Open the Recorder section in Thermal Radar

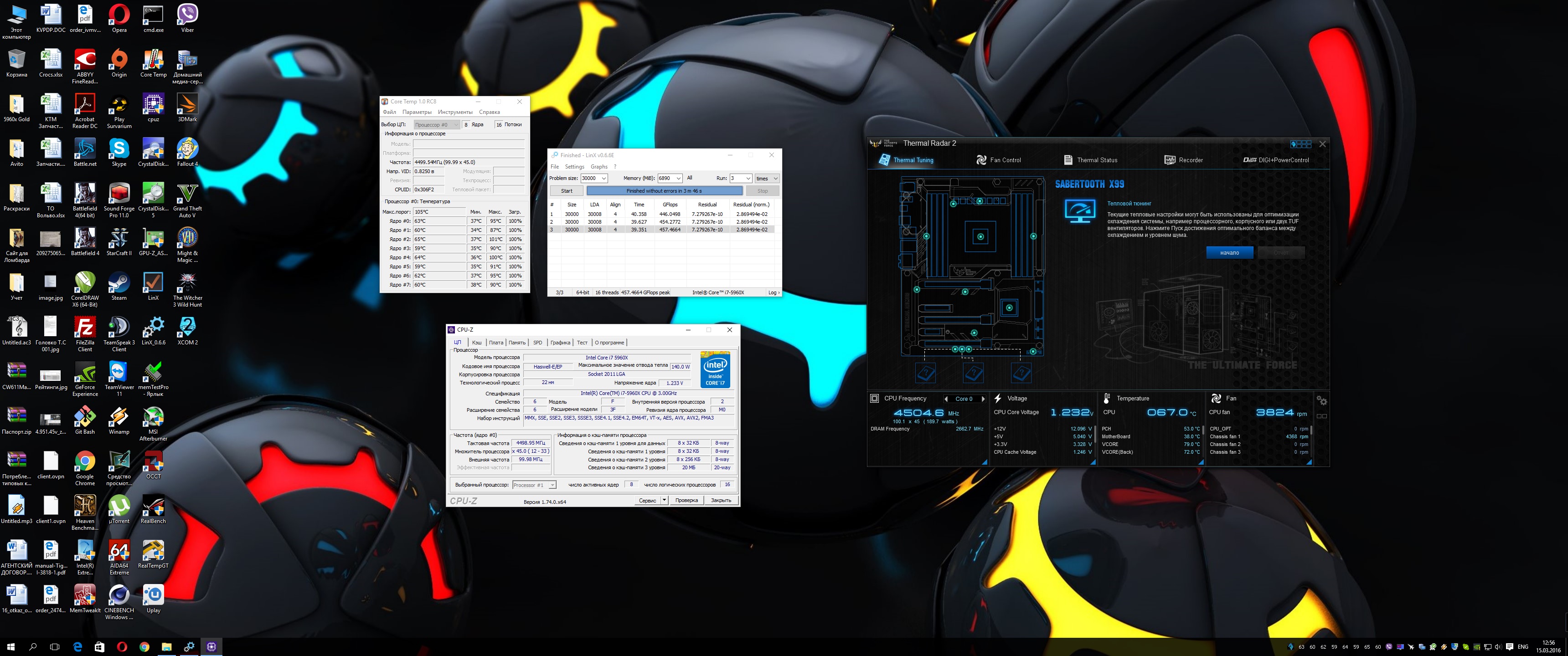pos(1183,160)
